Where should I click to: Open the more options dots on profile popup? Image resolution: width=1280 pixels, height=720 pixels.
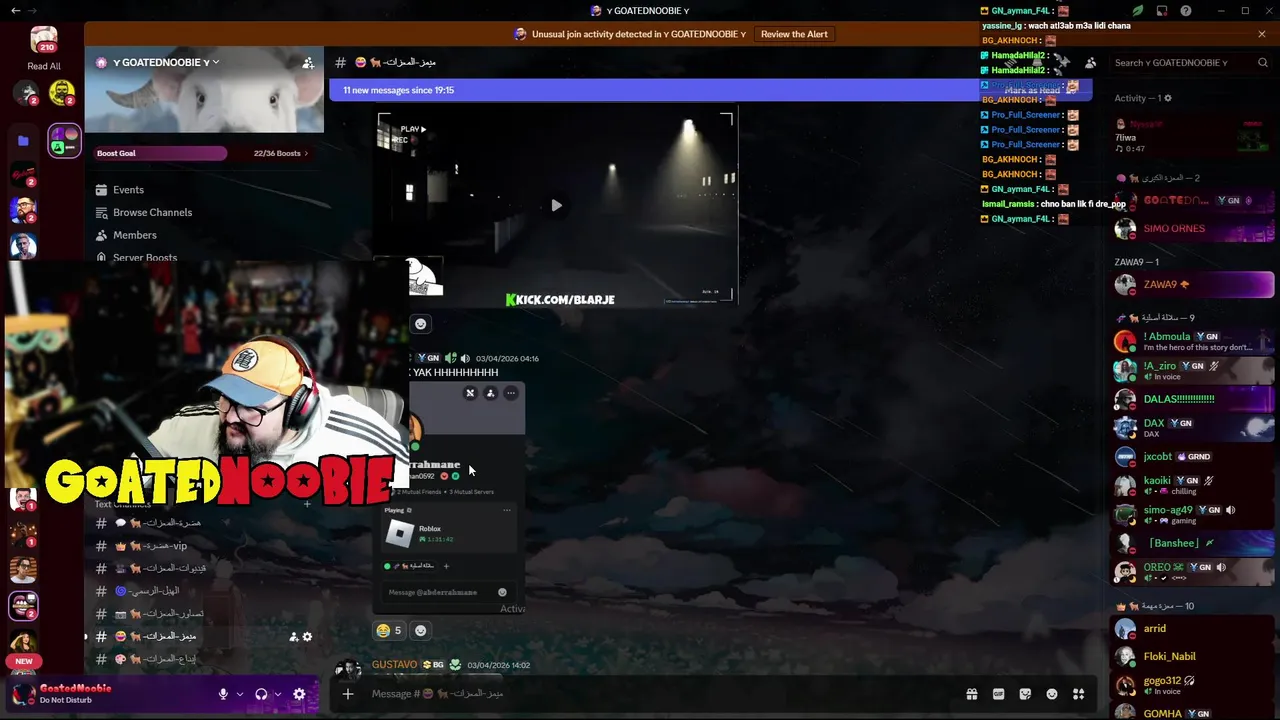(x=511, y=393)
